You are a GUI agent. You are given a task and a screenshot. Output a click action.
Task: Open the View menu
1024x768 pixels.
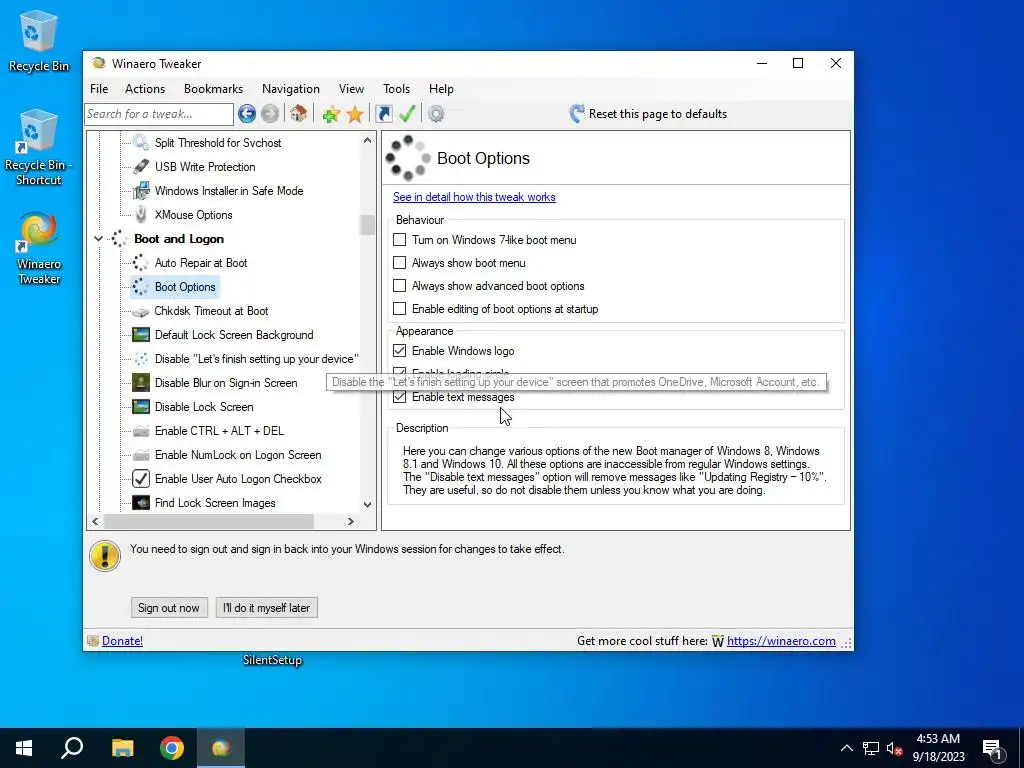pyautogui.click(x=351, y=89)
